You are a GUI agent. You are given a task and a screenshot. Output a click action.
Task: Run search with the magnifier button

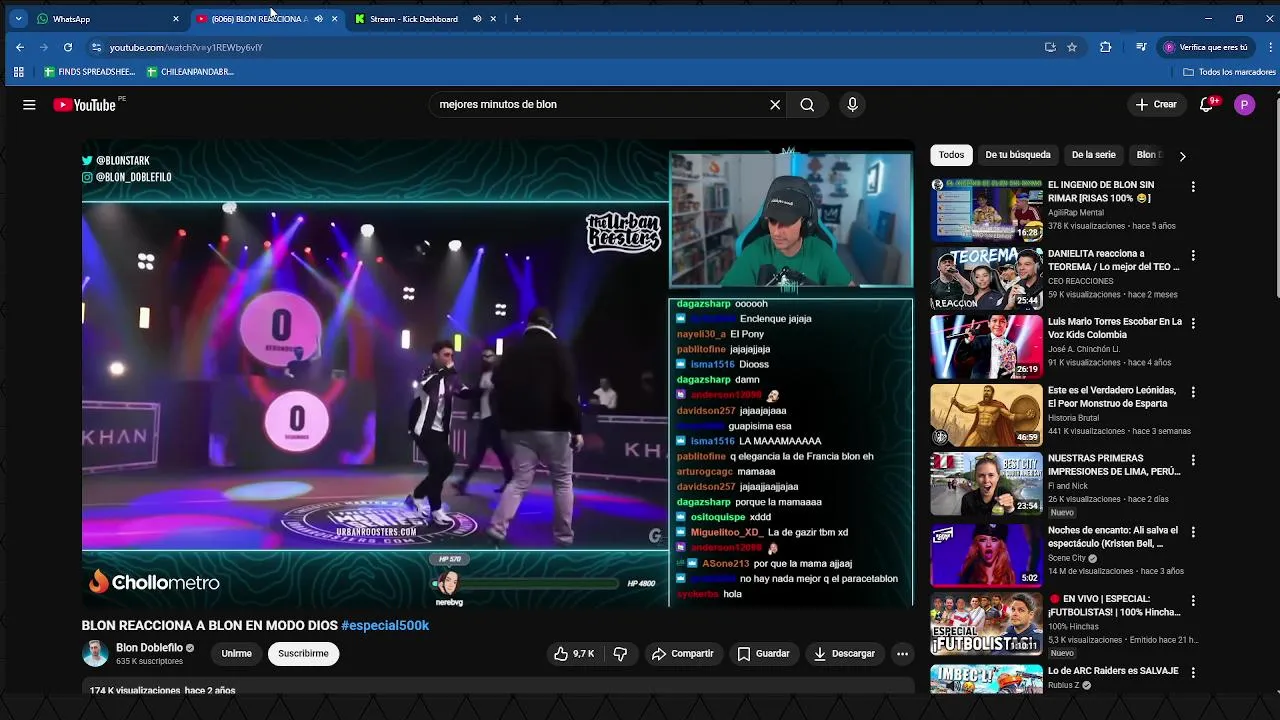[x=807, y=104]
